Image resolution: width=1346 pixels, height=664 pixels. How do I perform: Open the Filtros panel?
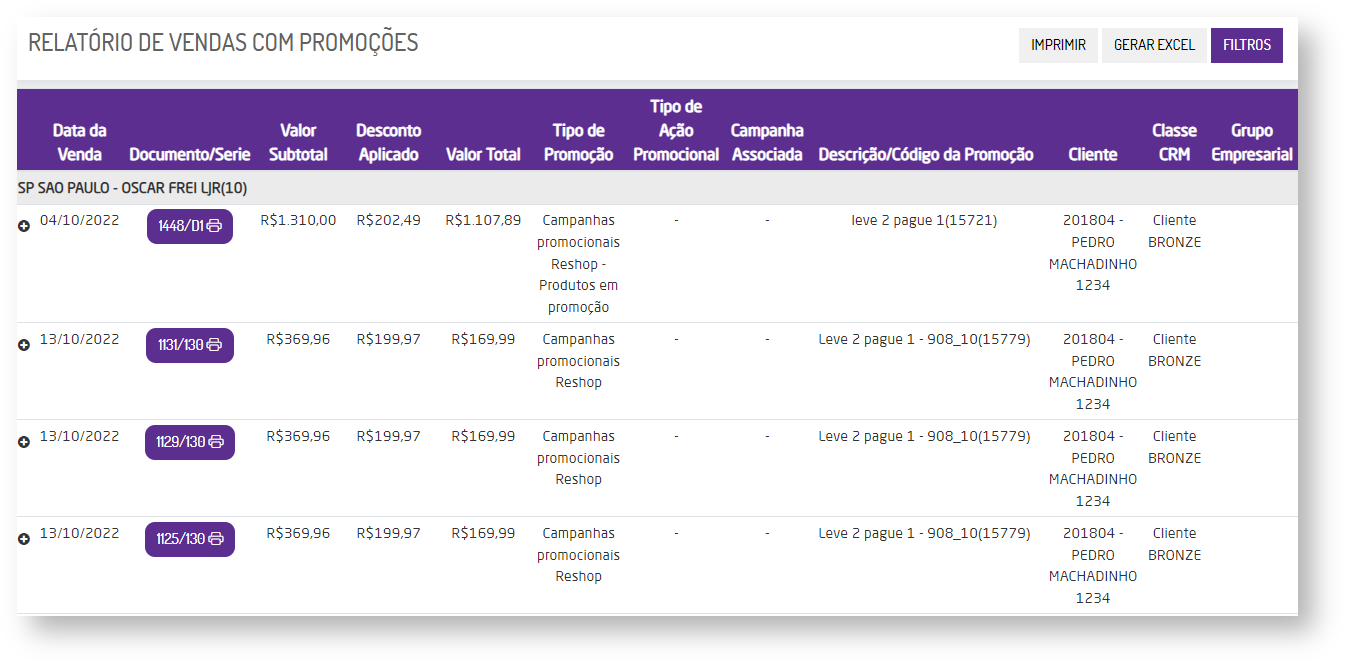click(x=1246, y=45)
